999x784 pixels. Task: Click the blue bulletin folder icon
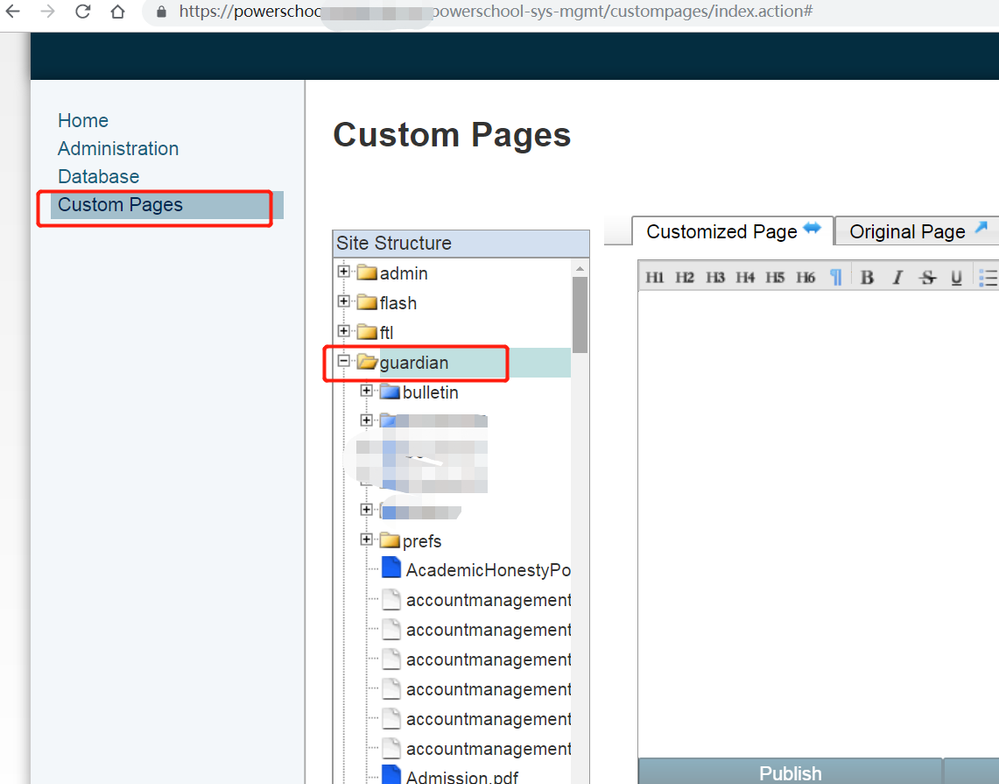point(390,392)
